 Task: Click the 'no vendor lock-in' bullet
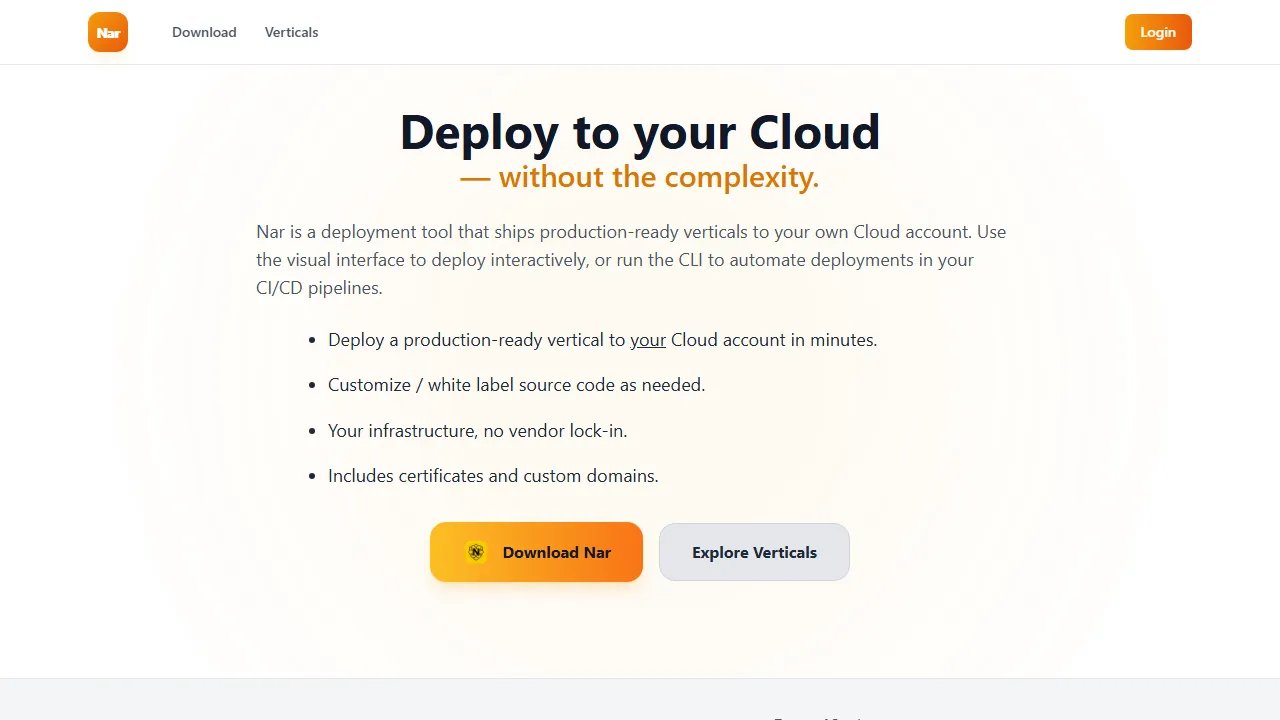coord(477,430)
